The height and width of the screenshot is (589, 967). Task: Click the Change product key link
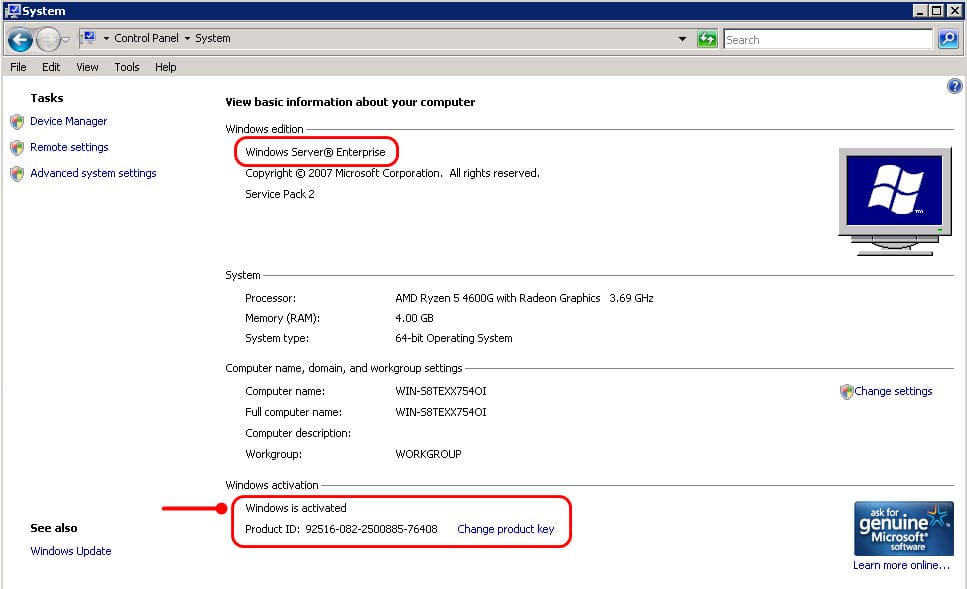coord(506,529)
